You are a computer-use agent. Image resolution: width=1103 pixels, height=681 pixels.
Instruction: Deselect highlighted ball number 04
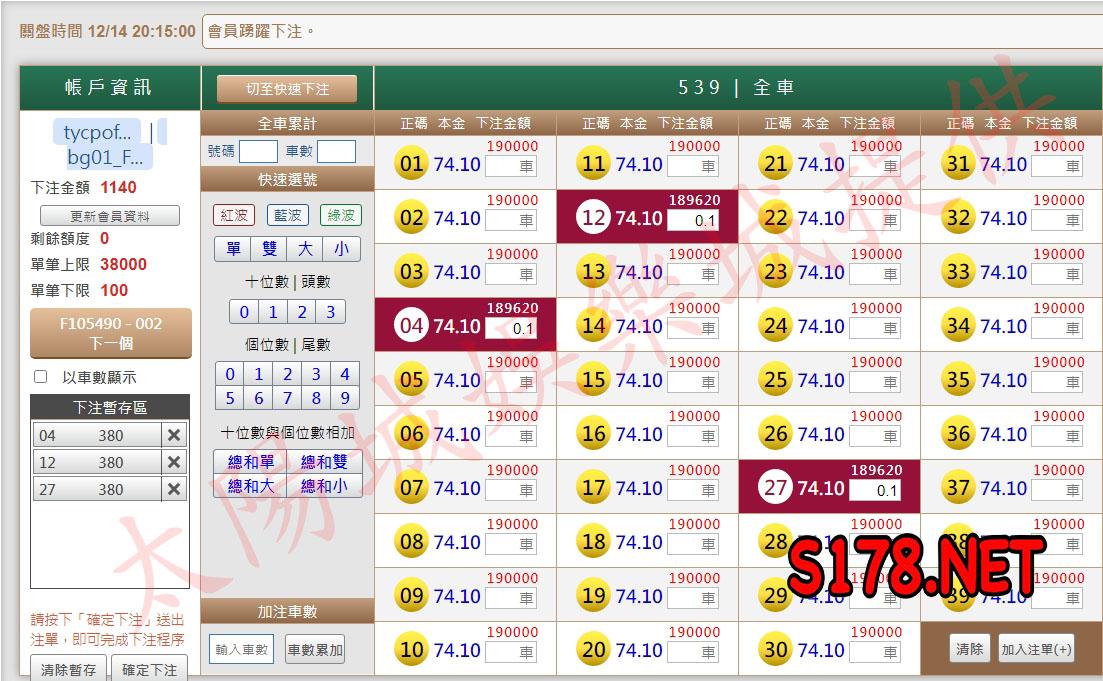pyautogui.click(x=412, y=326)
